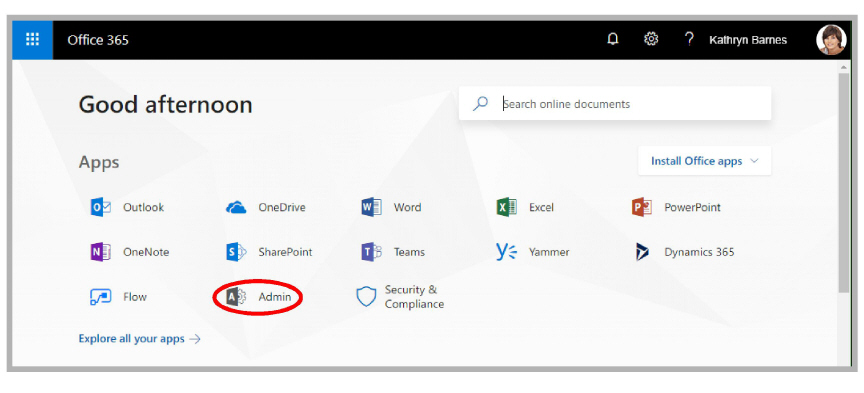Viewport: 864px width, 393px height.
Task: Expand the Install Office apps dropdown
Action: coord(705,161)
